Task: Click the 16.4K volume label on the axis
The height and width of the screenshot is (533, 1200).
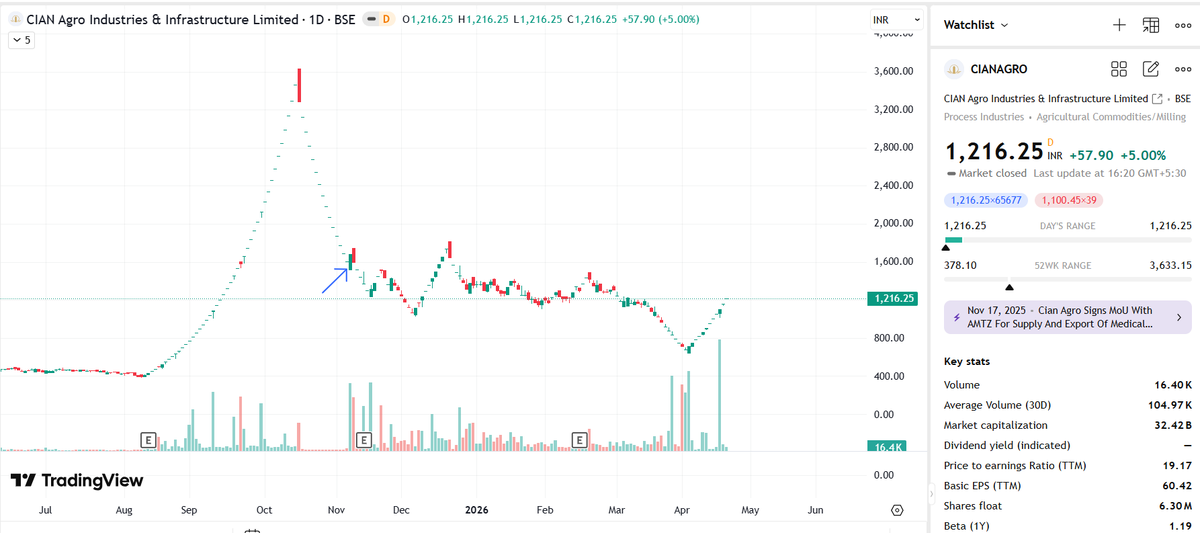Action: point(887,446)
